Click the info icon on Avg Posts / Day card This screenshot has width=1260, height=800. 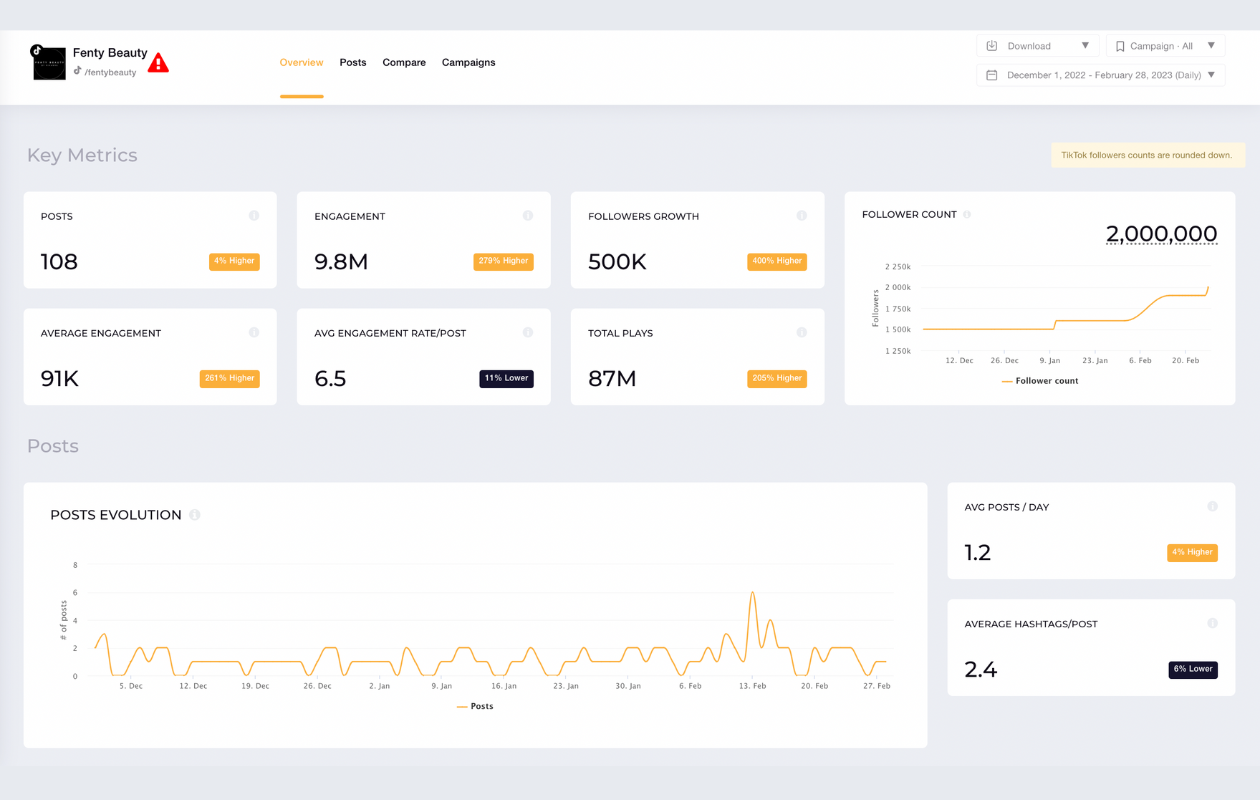click(x=1213, y=506)
